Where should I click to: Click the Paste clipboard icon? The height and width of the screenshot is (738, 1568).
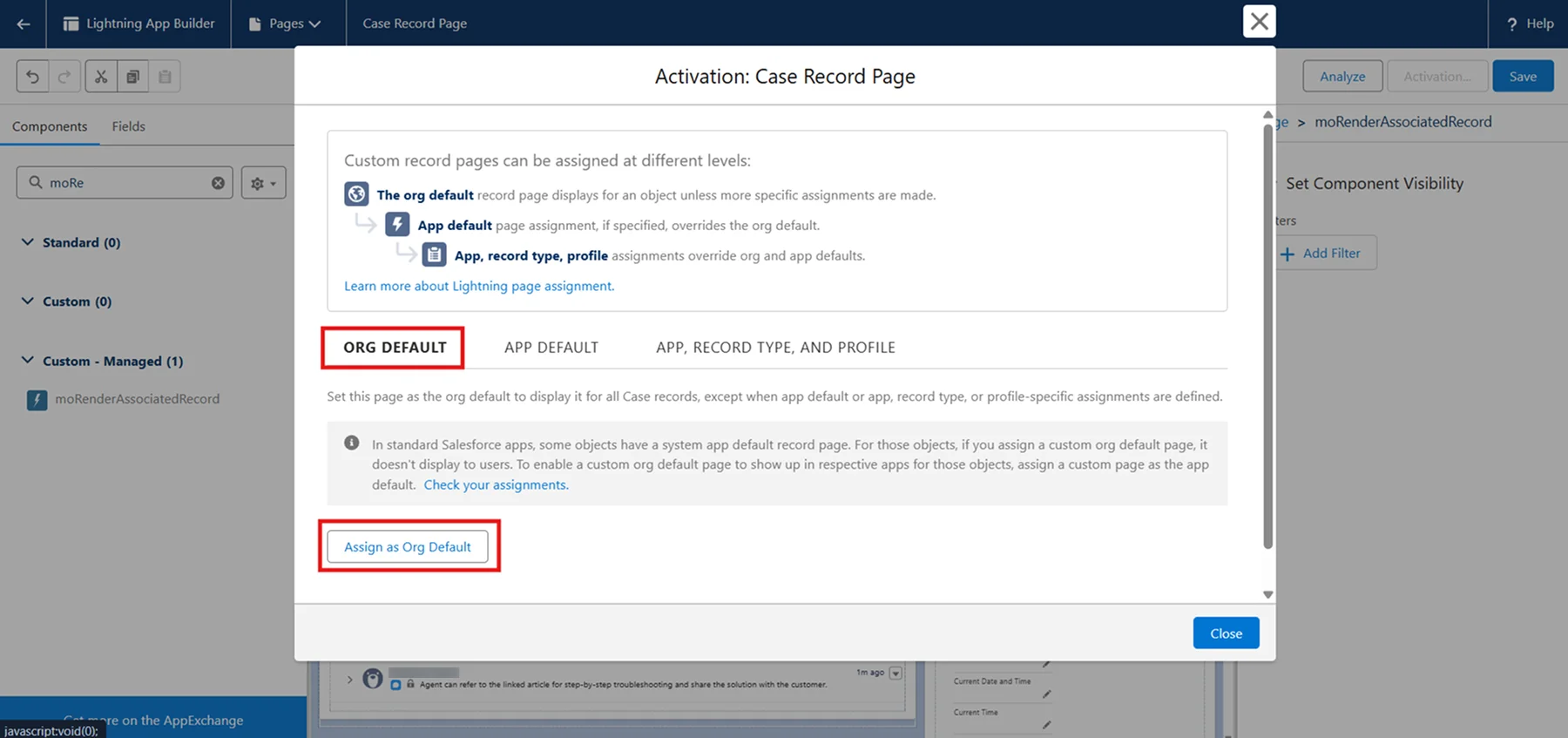pos(165,77)
